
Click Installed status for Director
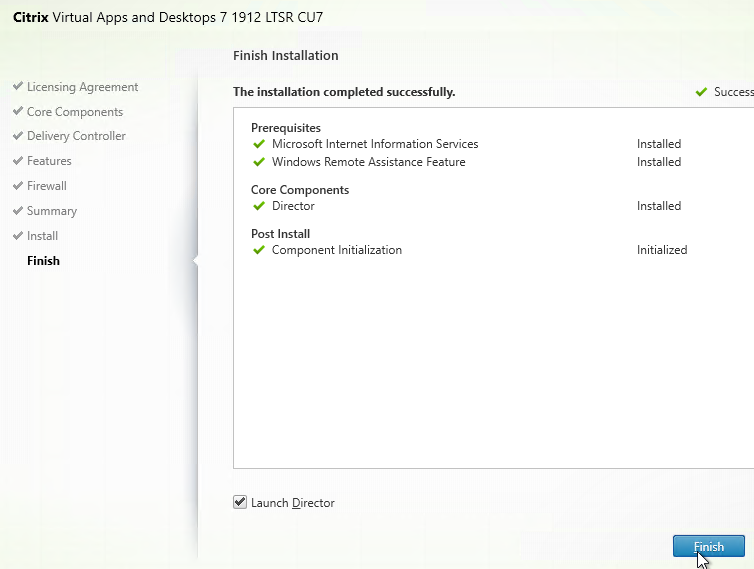pos(659,206)
